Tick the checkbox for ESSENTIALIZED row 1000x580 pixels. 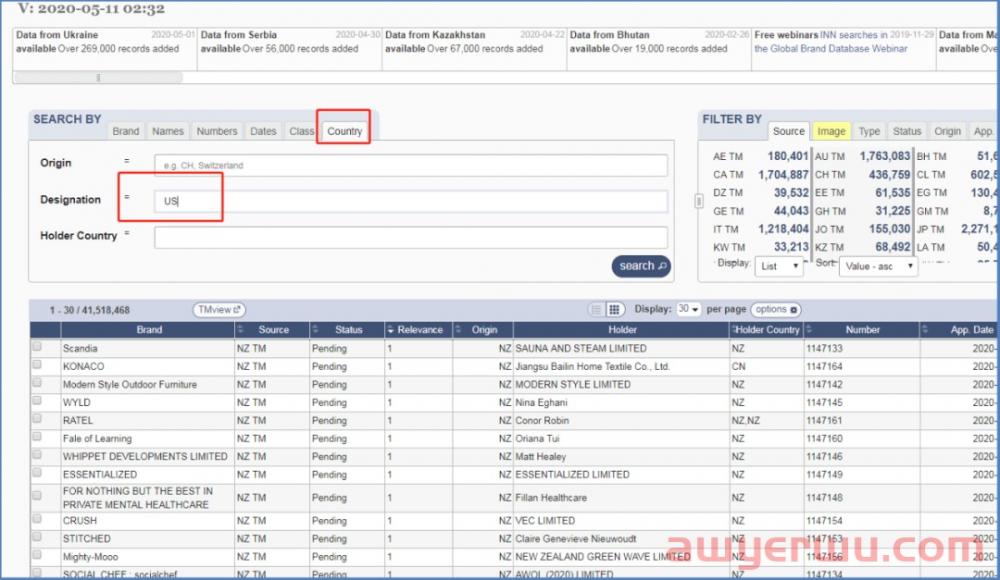pos(37,473)
